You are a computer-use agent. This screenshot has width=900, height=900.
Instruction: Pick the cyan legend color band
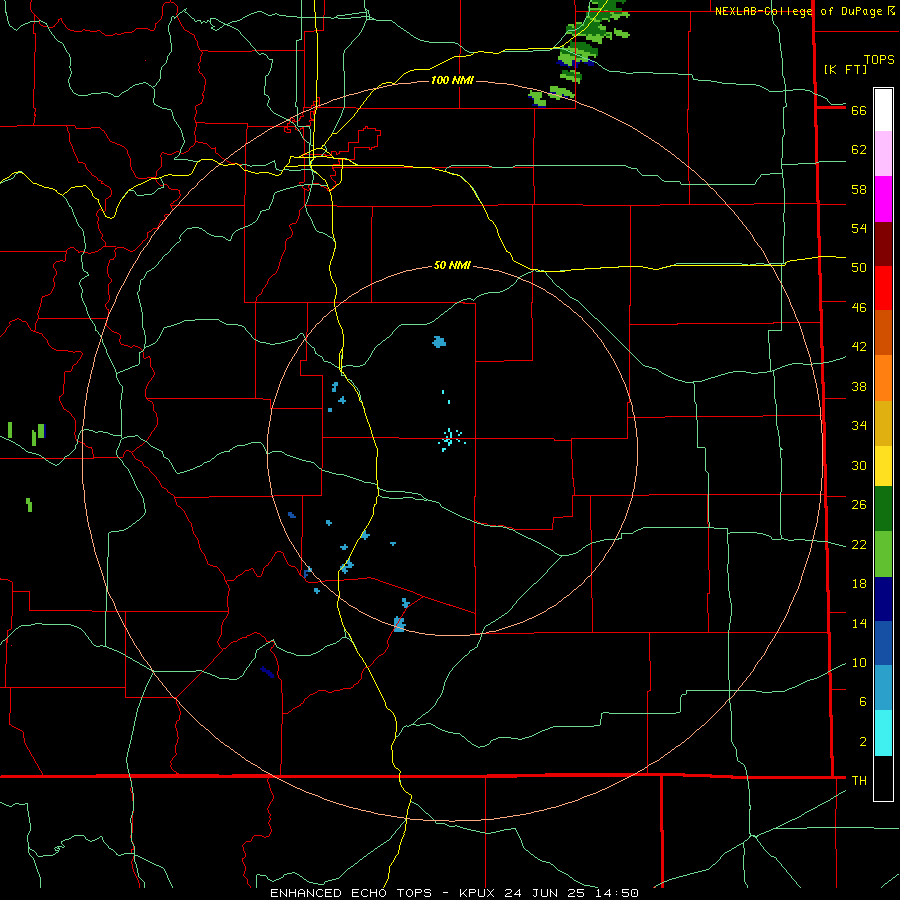coord(883,733)
